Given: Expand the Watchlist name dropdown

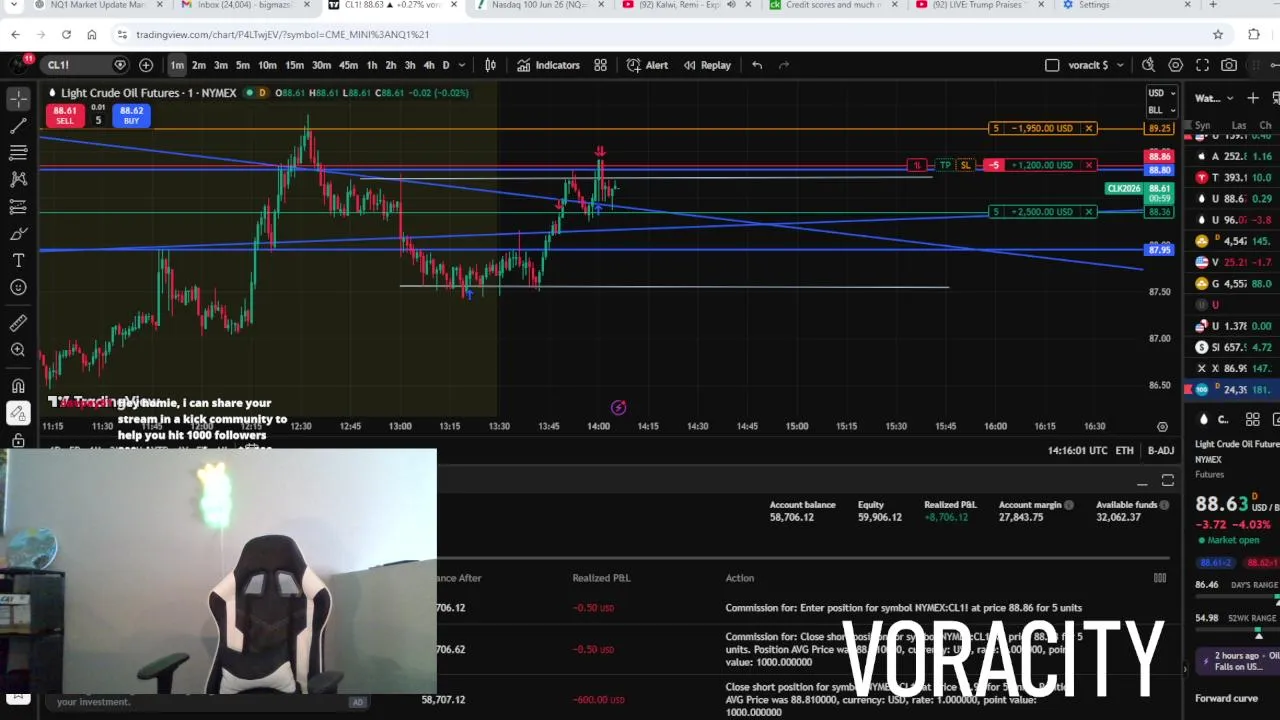Looking at the screenshot, I should pyautogui.click(x=1214, y=98).
